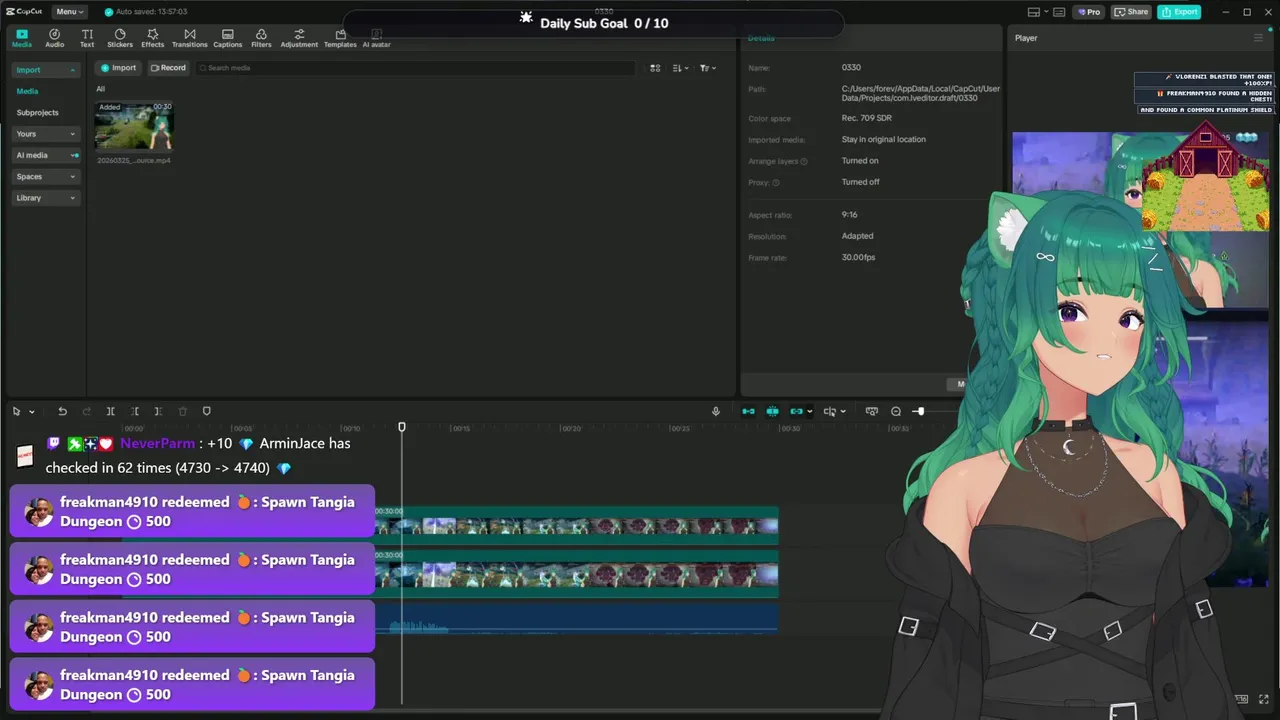
Task: Open the Player panel menu icon
Action: (1258, 38)
